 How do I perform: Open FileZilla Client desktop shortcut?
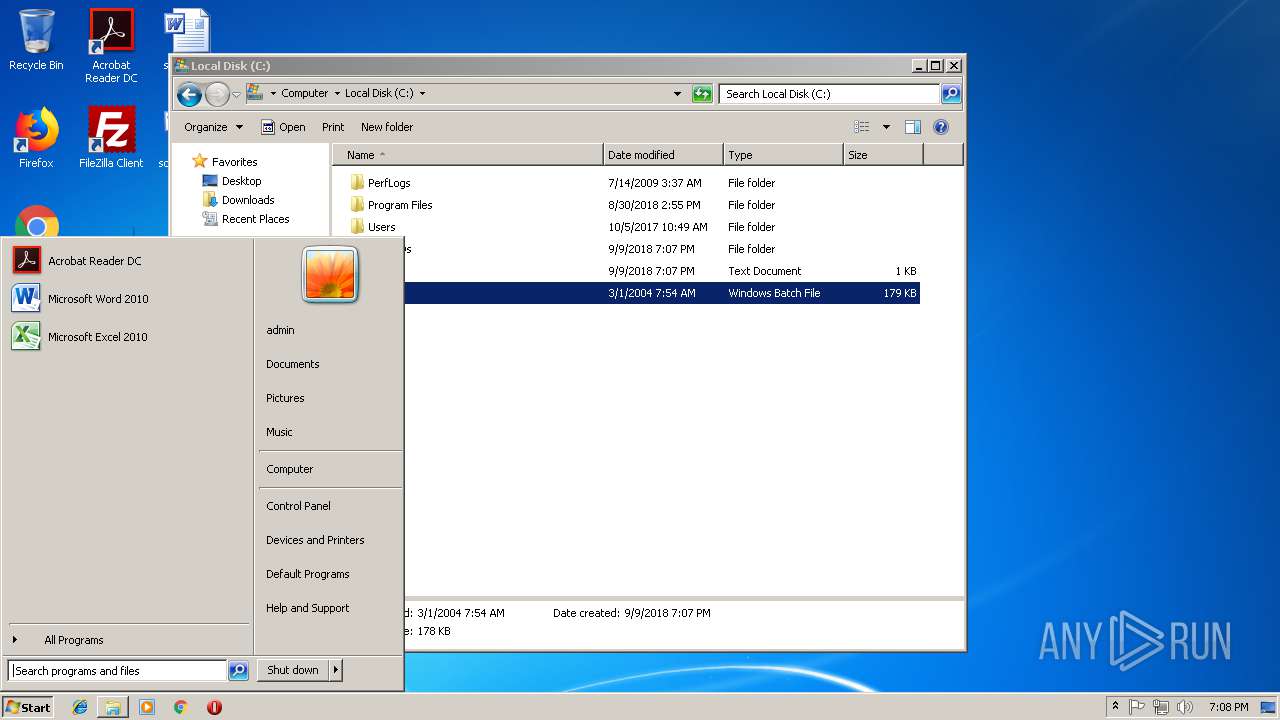tap(111, 138)
